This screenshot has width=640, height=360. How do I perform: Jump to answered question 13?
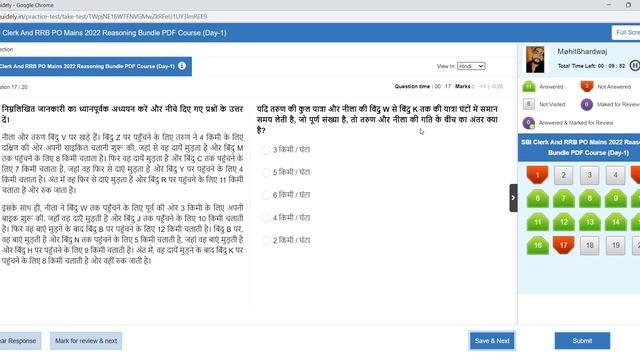pyautogui.click(x=589, y=222)
